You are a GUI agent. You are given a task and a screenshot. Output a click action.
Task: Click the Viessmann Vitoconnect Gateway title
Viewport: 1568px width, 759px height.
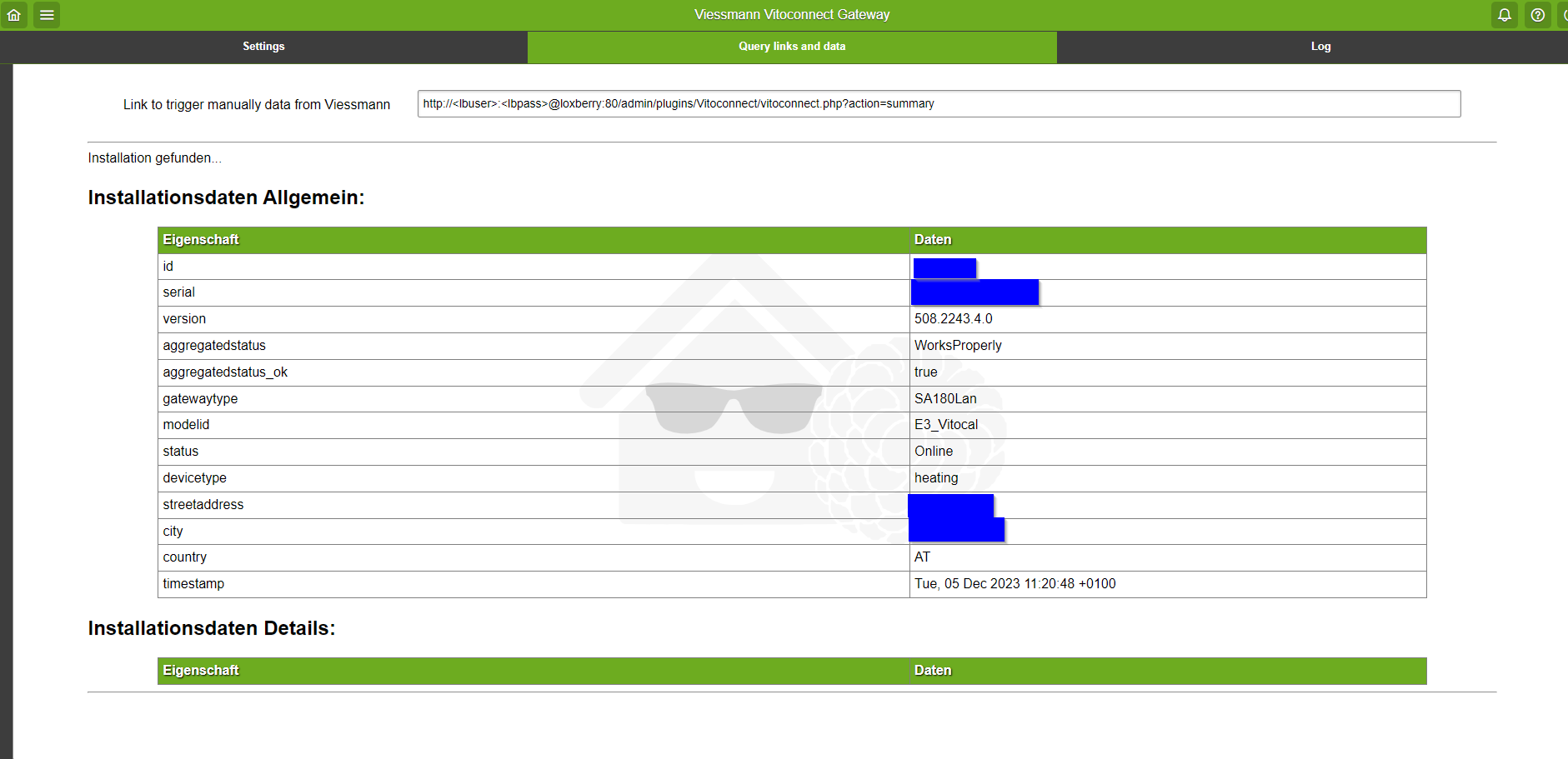coord(792,15)
